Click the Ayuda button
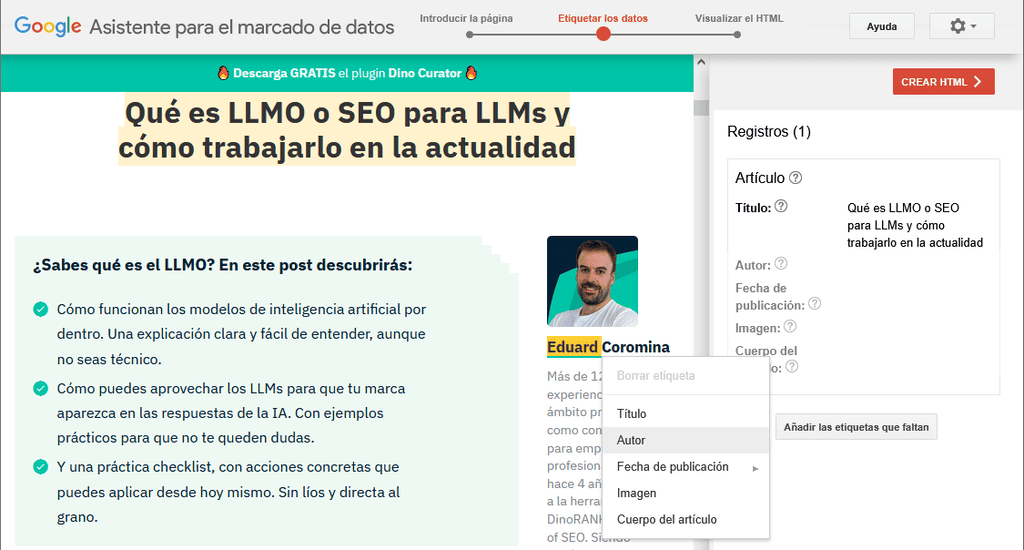The height and width of the screenshot is (550, 1024). point(881,26)
